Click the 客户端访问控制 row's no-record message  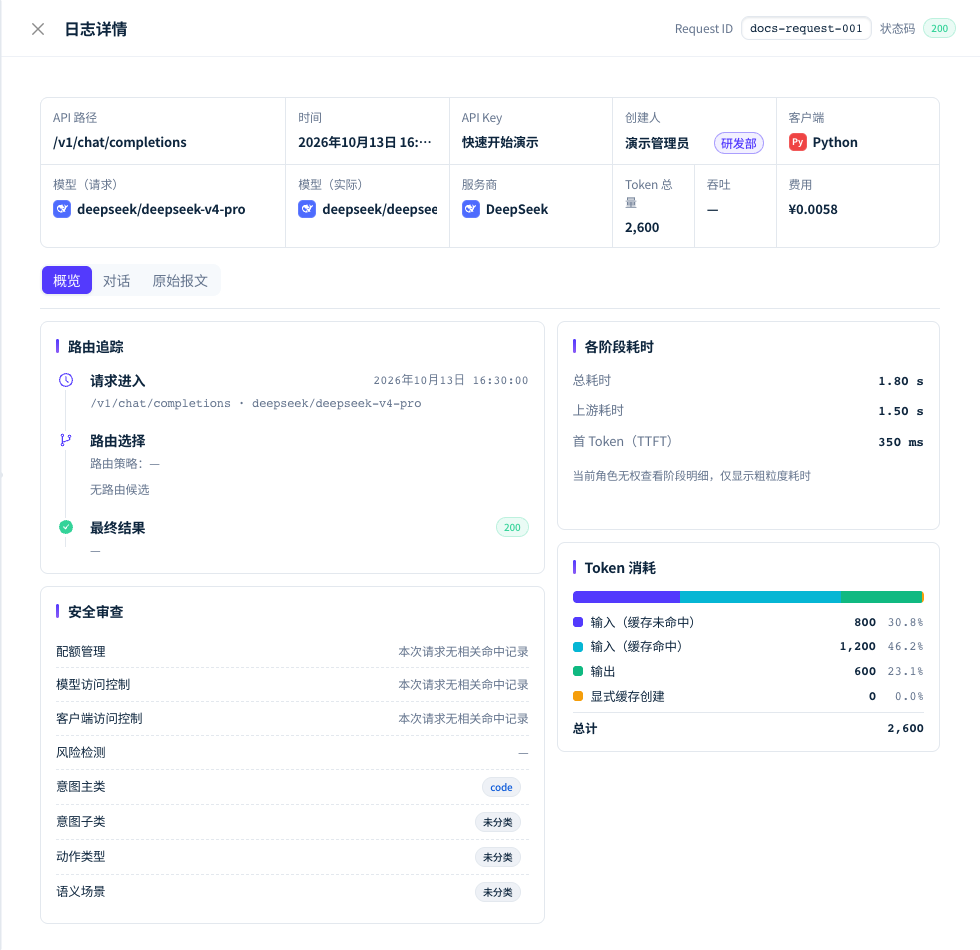[463, 719]
